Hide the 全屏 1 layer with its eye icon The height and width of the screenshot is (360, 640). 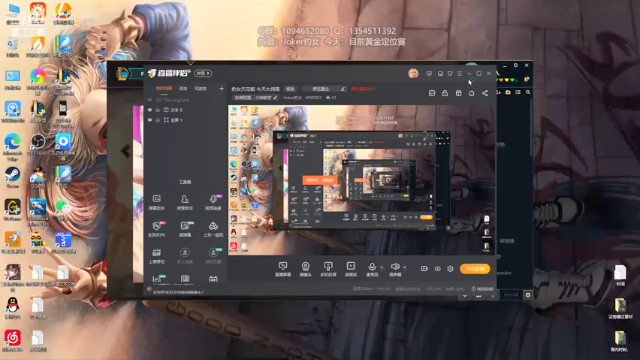point(150,120)
